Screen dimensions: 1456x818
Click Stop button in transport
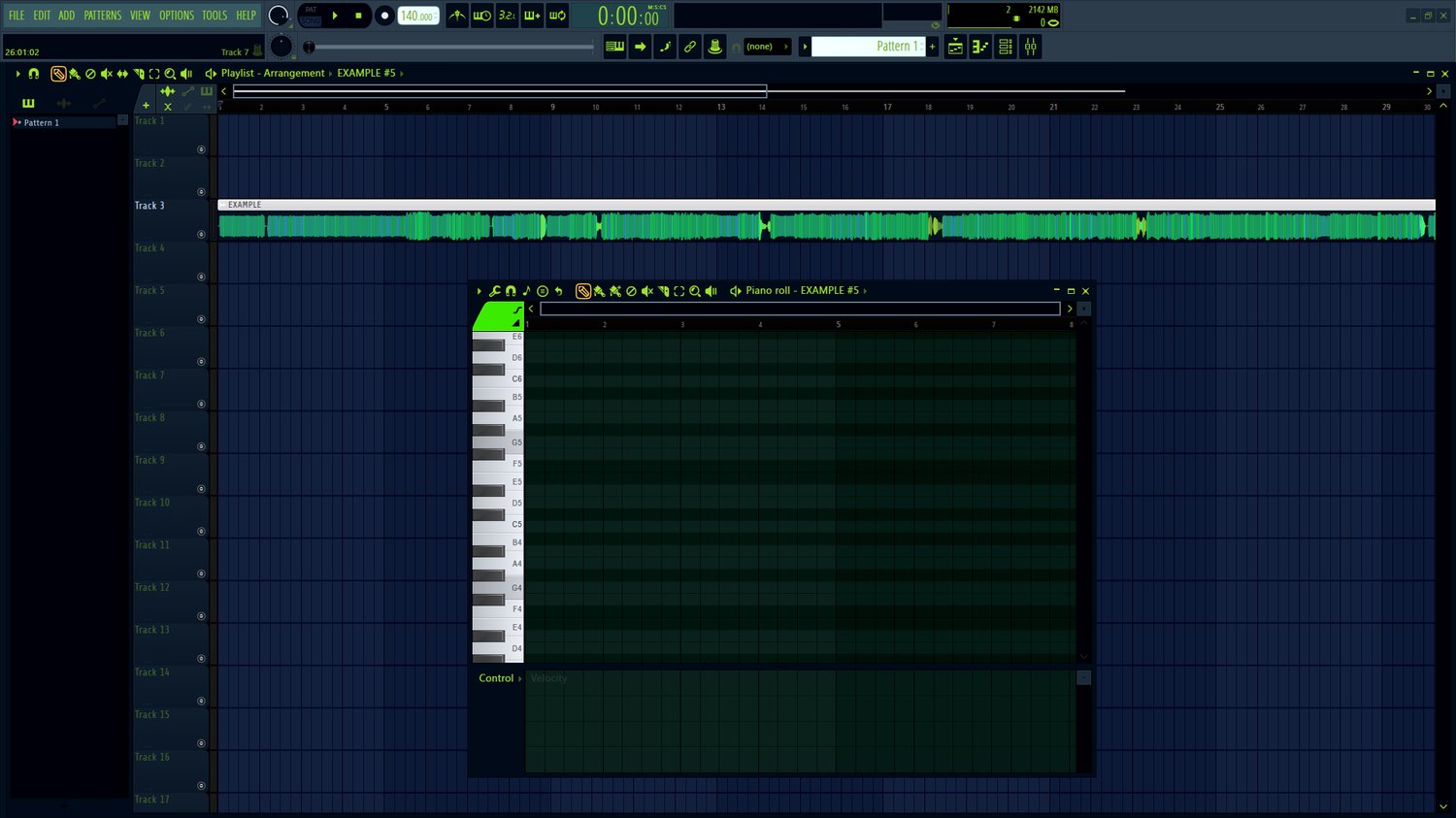[358, 16]
